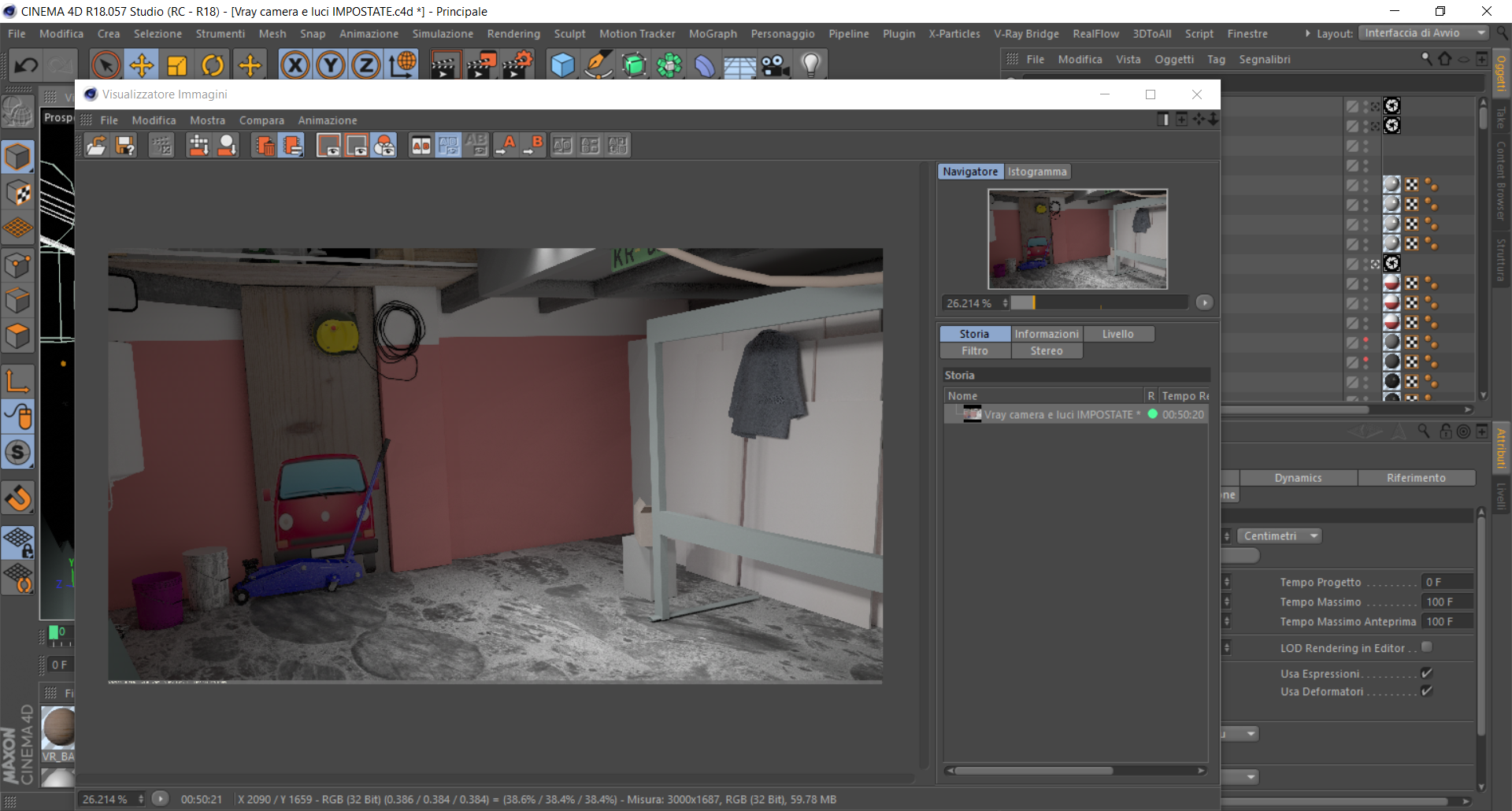Screen dimensions: 1512x811
Task: Open the Tag menu in Object Manager
Action: coord(1216,60)
